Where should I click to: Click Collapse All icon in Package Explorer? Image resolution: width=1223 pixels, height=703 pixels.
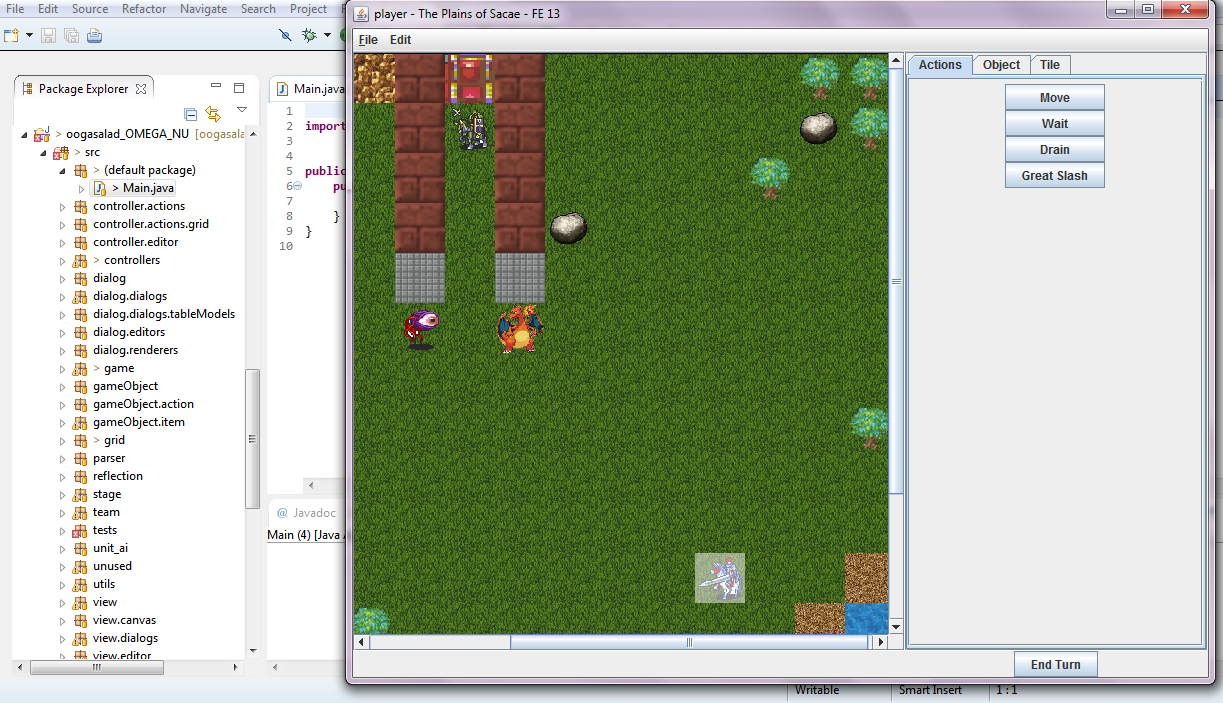191,114
